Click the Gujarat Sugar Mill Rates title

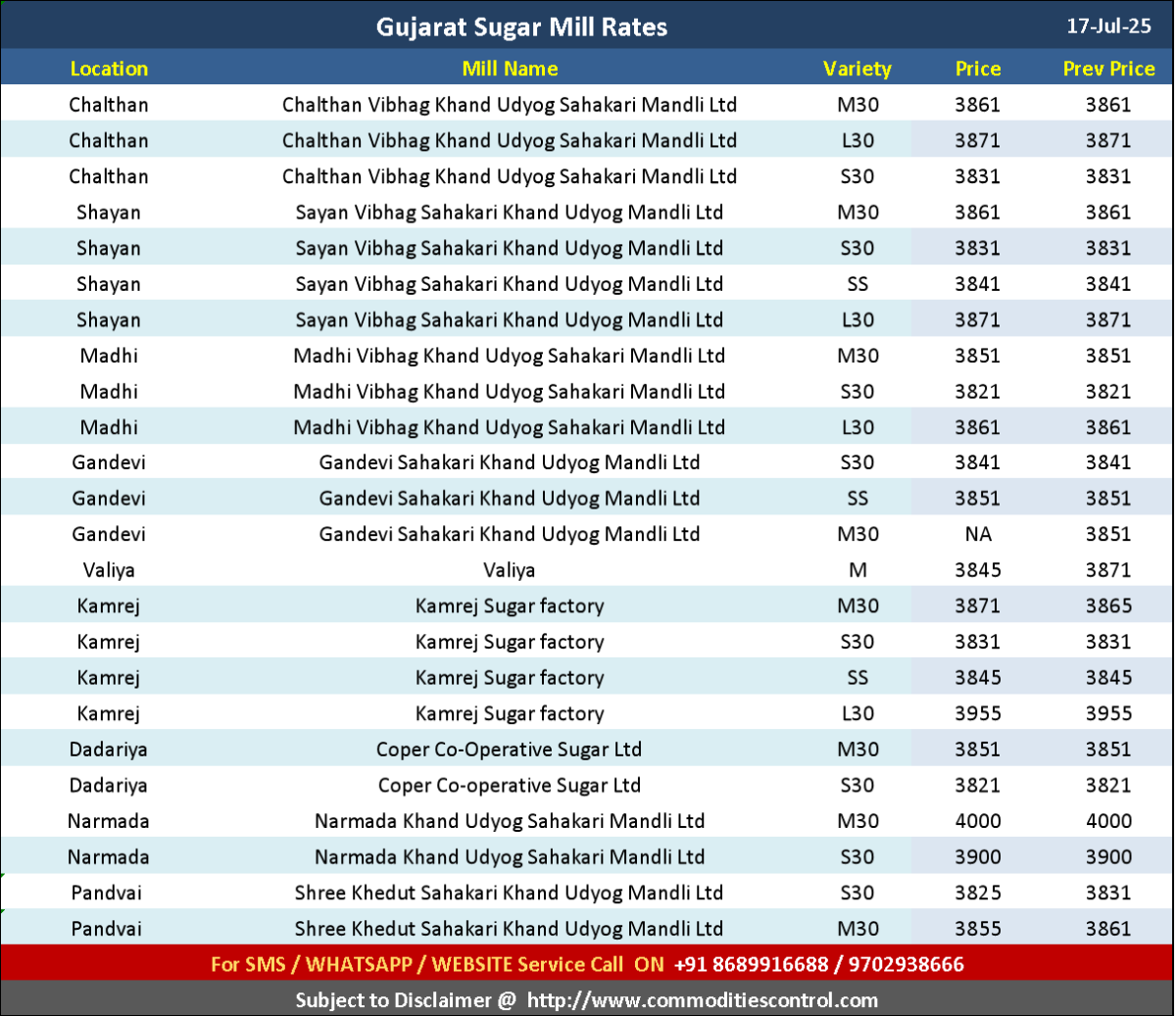coord(521,26)
